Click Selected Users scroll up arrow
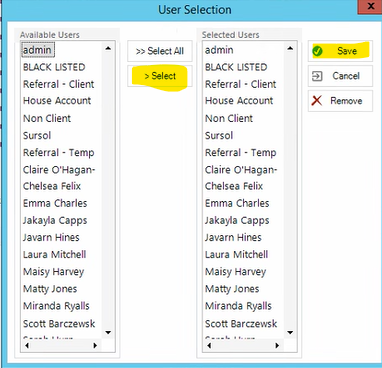Screen dimensions: 382x368 (x=290, y=49)
